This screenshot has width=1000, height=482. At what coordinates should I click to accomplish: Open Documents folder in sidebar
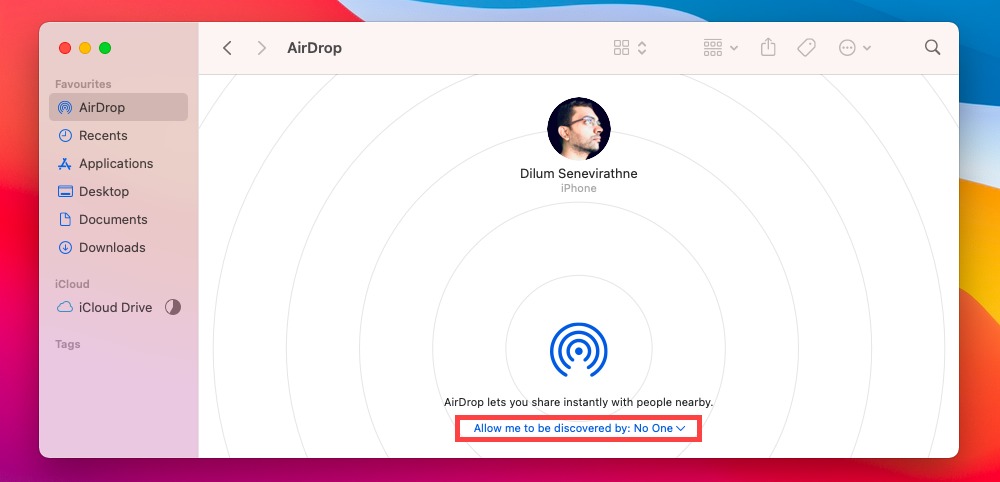(x=113, y=219)
